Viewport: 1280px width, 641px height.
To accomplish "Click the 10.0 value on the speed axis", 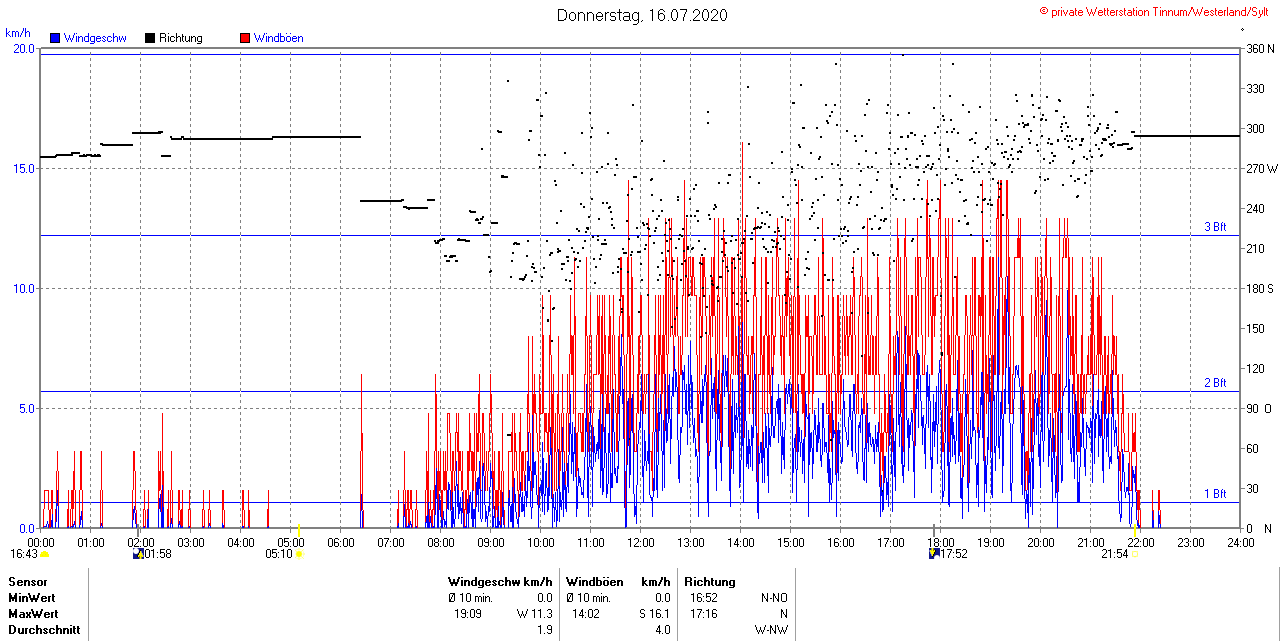I will (24, 289).
